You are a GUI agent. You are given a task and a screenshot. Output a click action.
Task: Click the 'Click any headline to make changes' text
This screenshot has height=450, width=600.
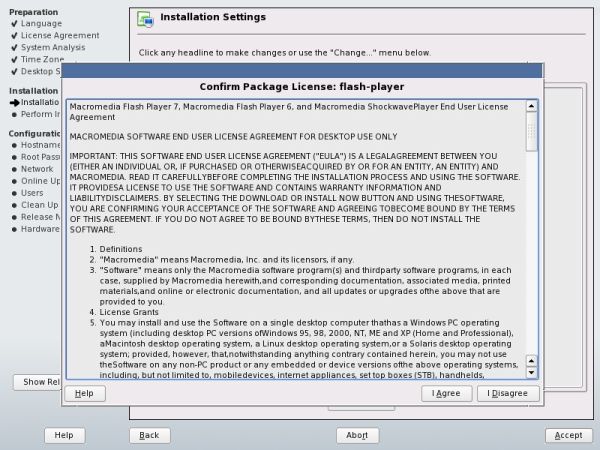[285, 52]
